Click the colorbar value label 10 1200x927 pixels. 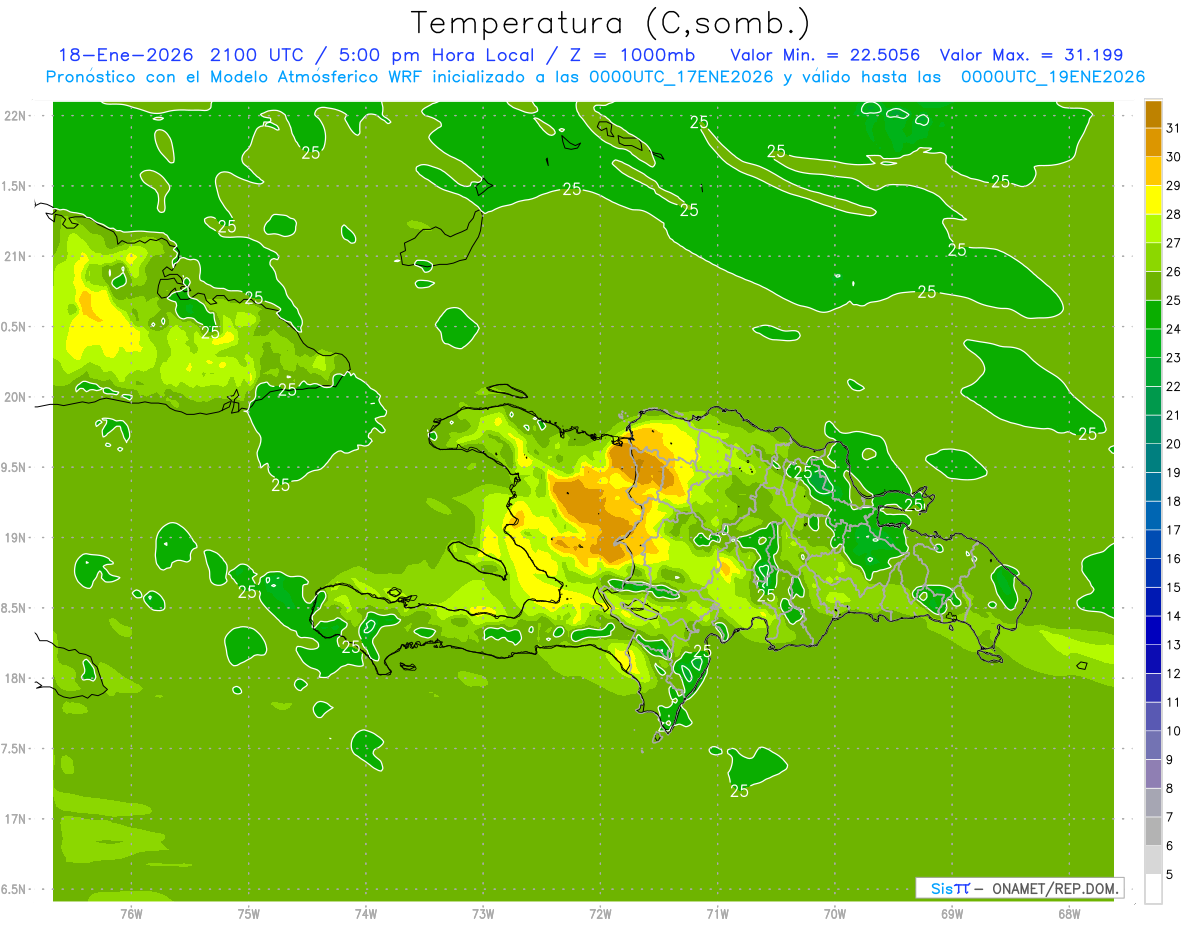(x=1173, y=731)
